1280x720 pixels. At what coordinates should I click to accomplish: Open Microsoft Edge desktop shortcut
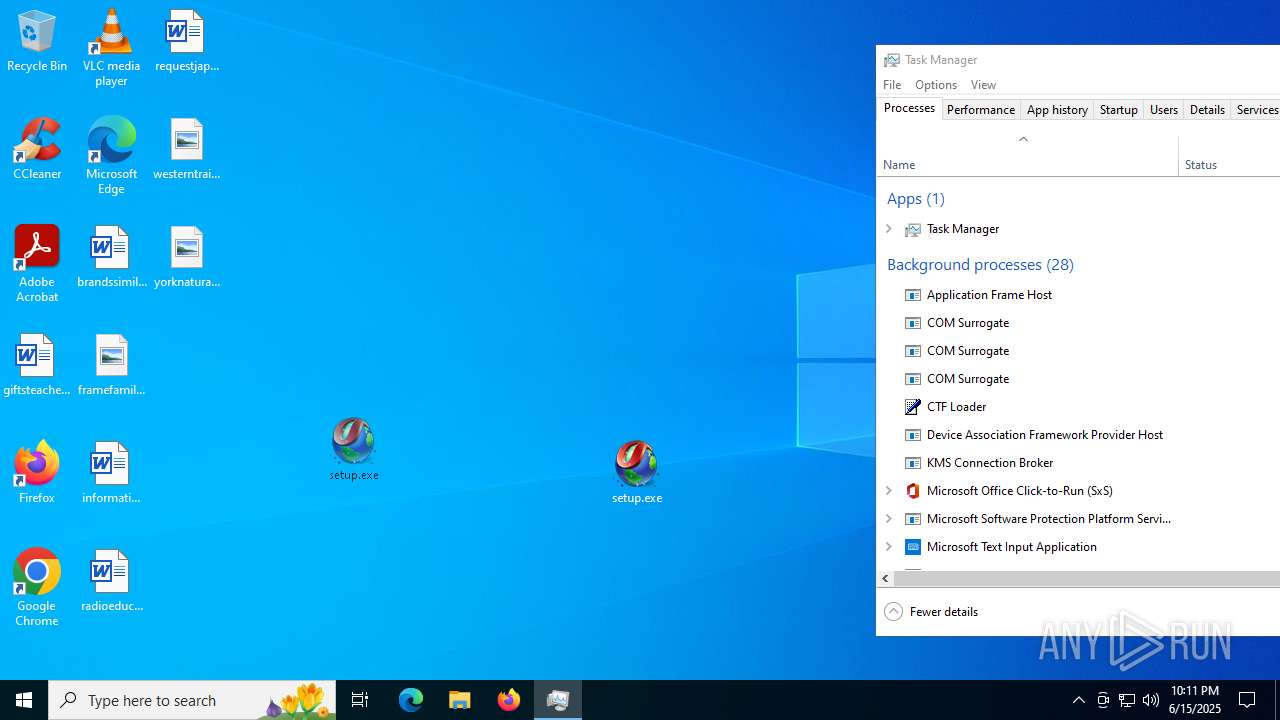pyautogui.click(x=111, y=155)
